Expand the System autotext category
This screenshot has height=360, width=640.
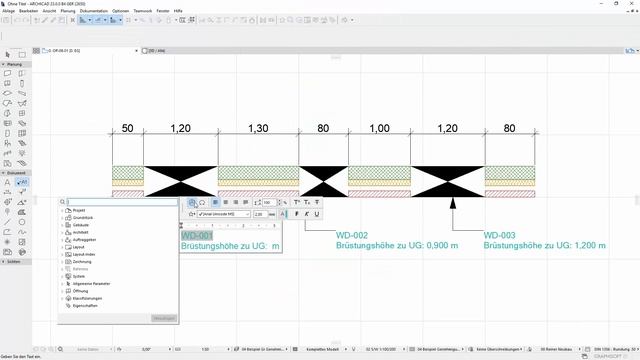point(62,276)
